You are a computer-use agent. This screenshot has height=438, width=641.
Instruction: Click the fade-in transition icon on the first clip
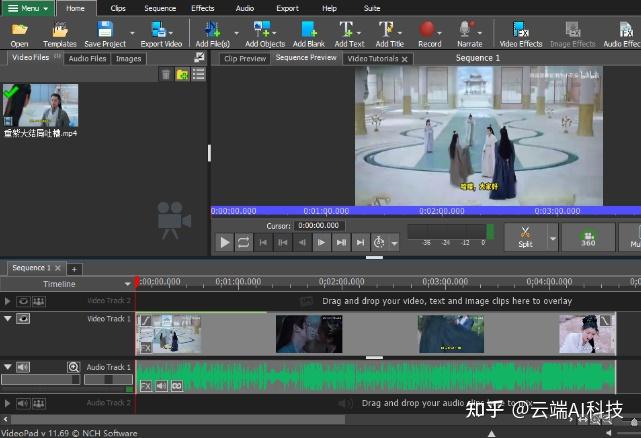pyautogui.click(x=146, y=320)
